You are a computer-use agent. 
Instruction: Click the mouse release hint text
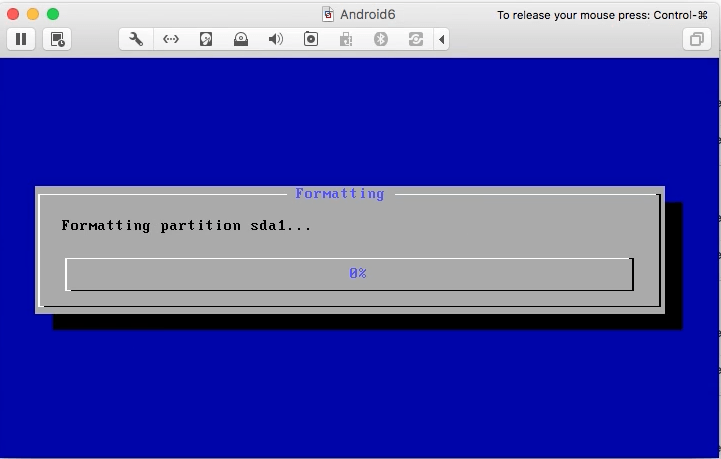(602, 15)
